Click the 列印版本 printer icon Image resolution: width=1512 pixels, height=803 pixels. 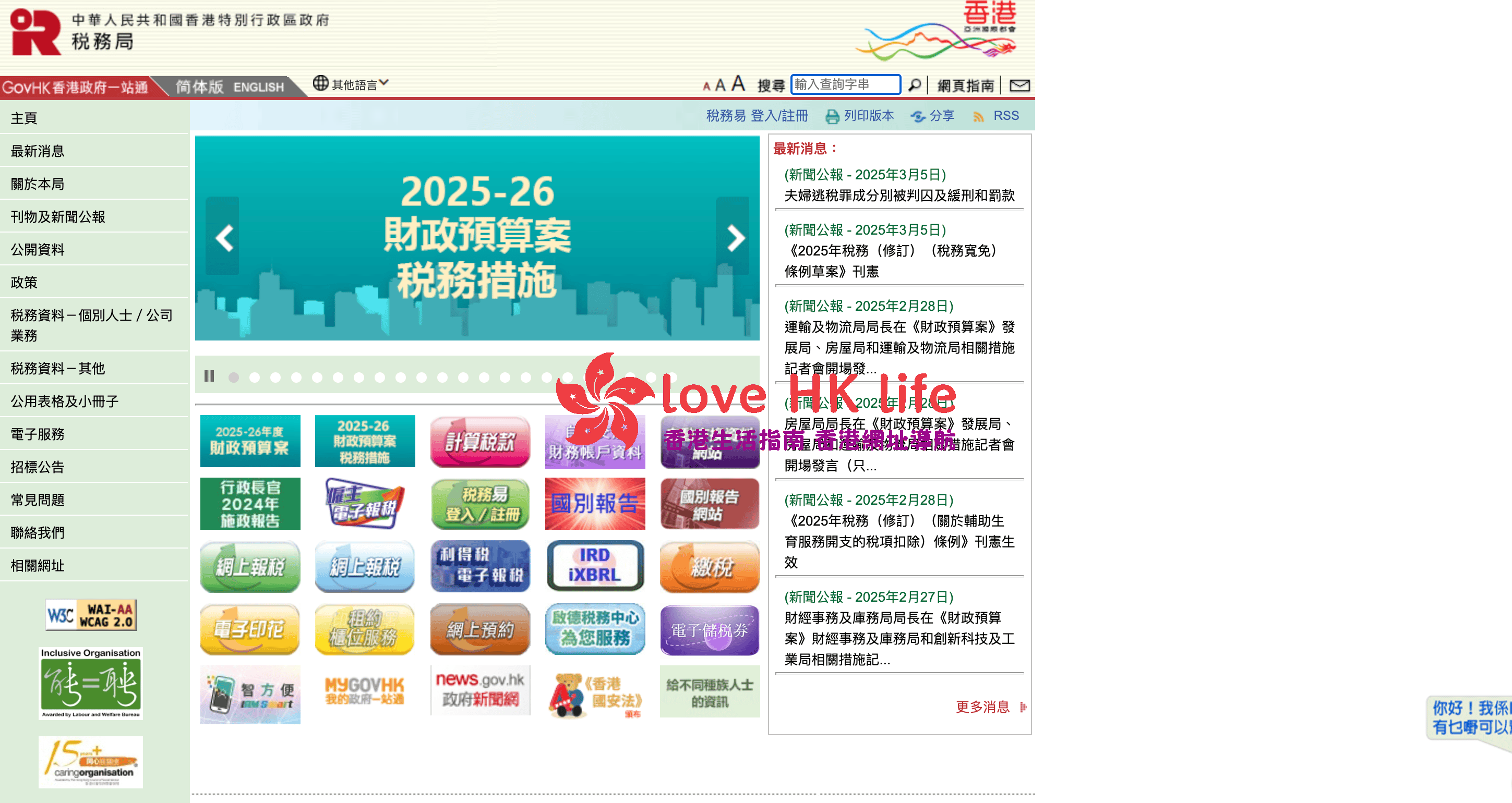click(x=831, y=116)
